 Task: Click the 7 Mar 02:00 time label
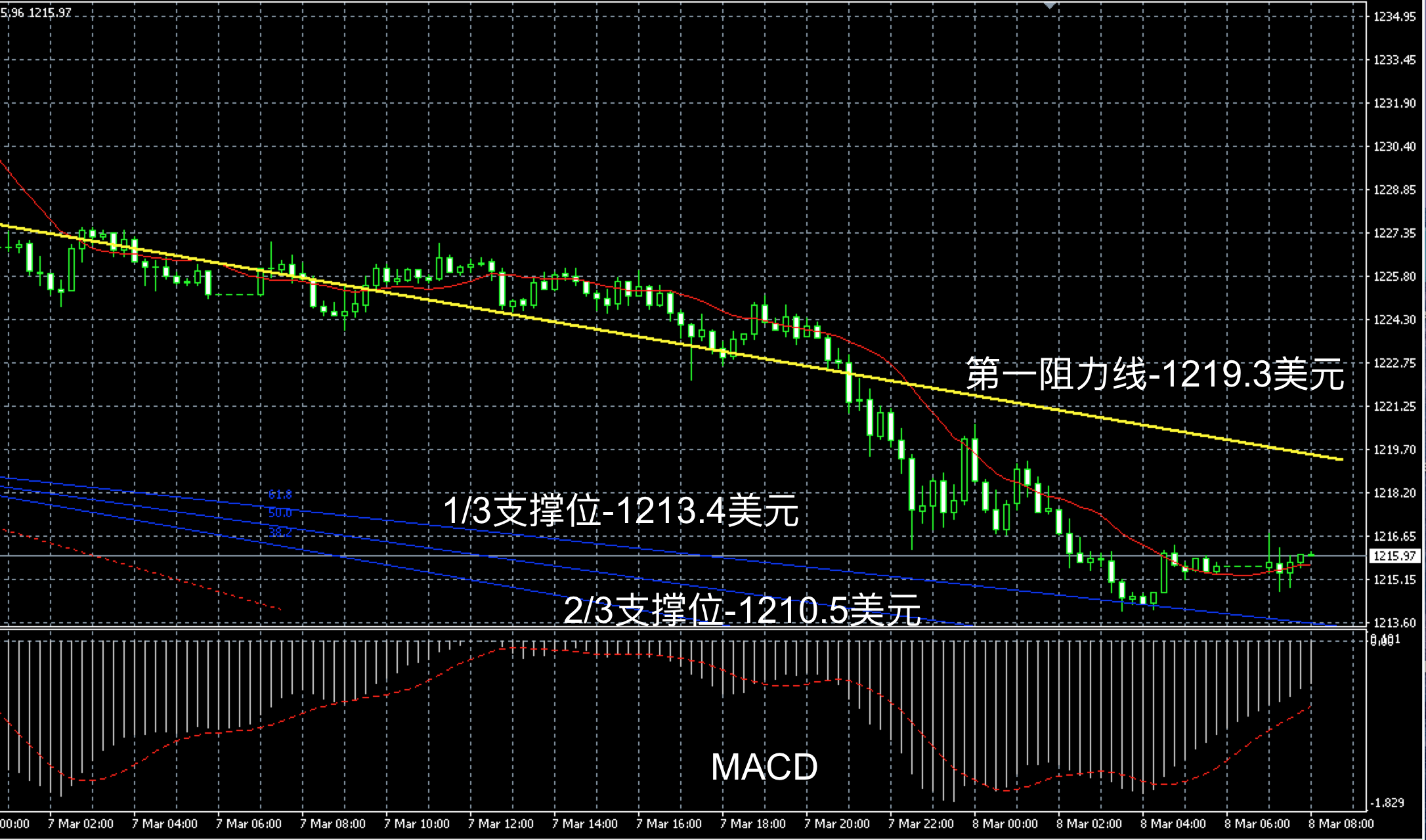(81, 824)
